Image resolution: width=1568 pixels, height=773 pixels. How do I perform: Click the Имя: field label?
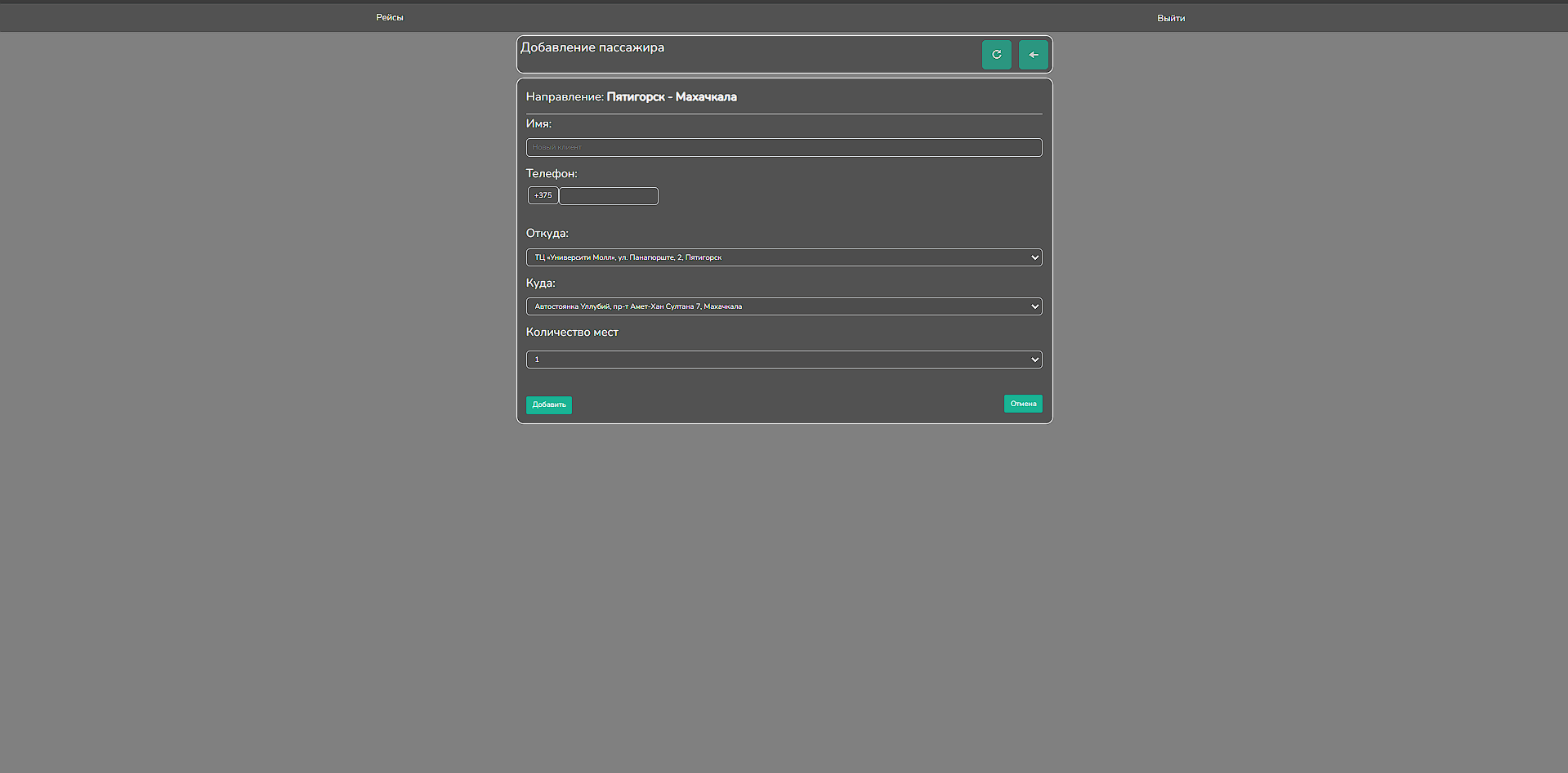point(538,124)
